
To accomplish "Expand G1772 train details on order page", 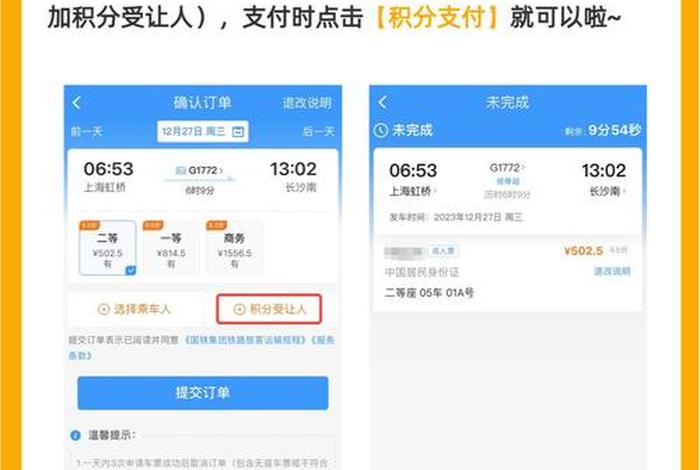I will point(206,171).
